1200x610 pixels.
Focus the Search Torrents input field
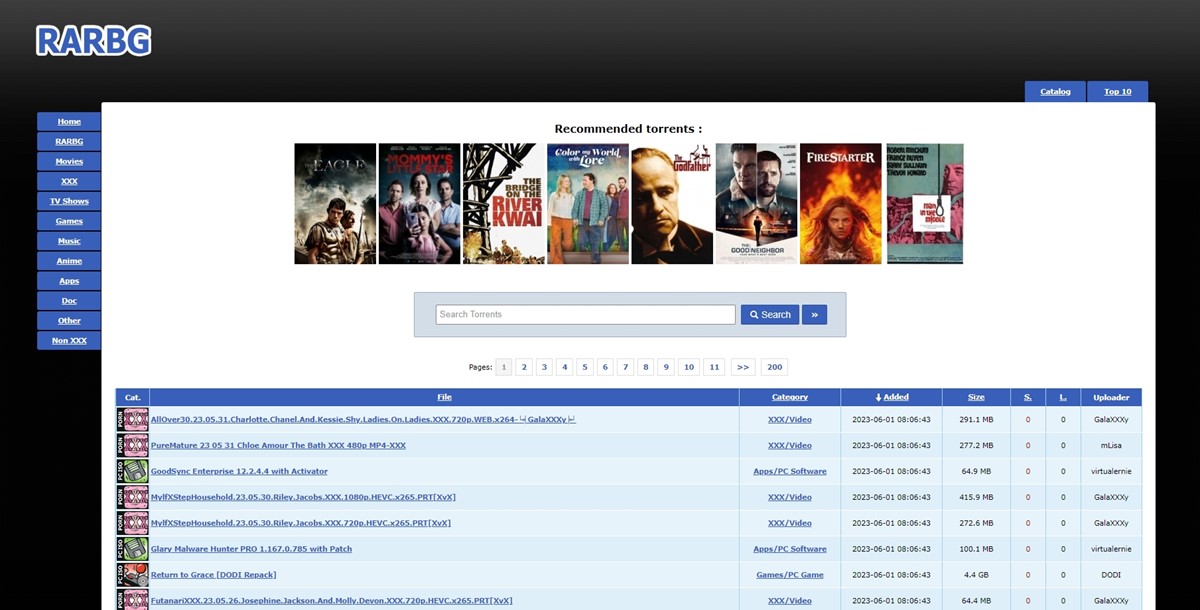pyautogui.click(x=586, y=314)
